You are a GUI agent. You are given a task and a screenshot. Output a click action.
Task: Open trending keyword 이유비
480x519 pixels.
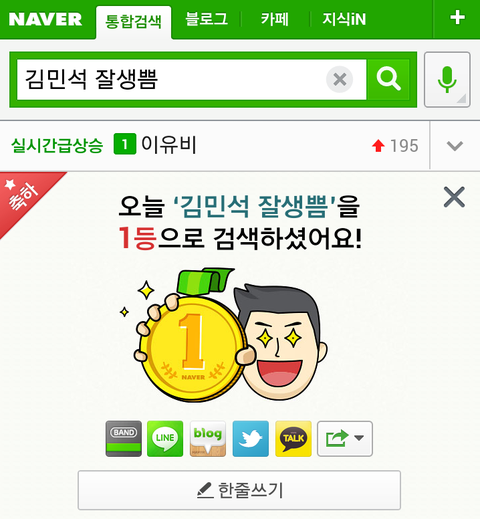tap(168, 145)
